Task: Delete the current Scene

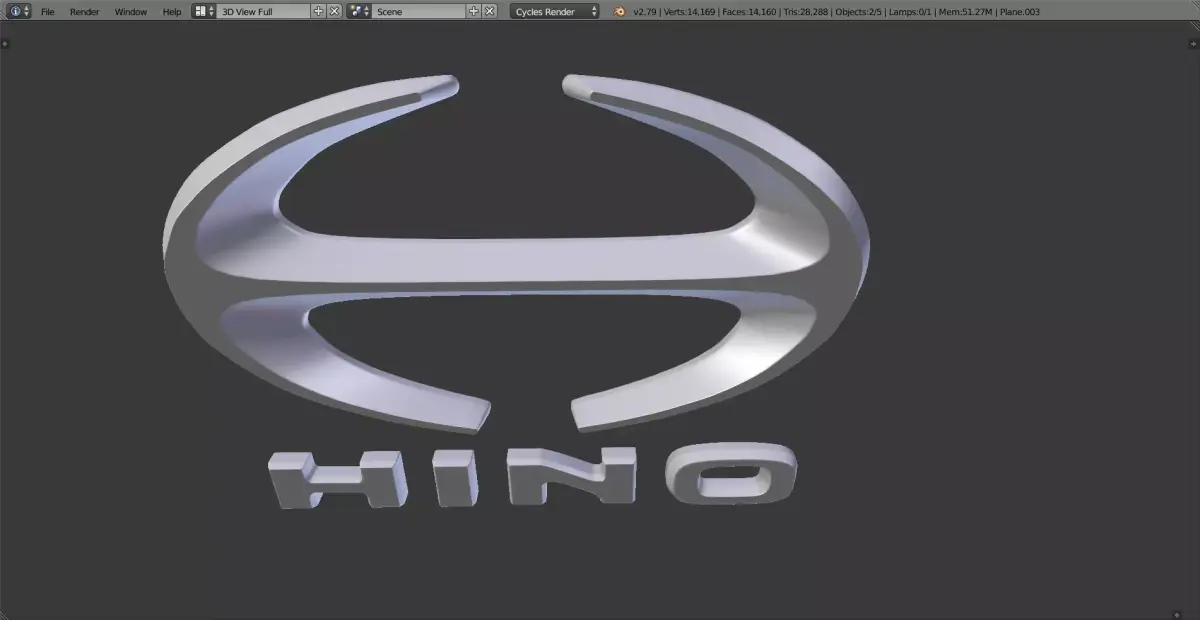Action: (x=489, y=11)
